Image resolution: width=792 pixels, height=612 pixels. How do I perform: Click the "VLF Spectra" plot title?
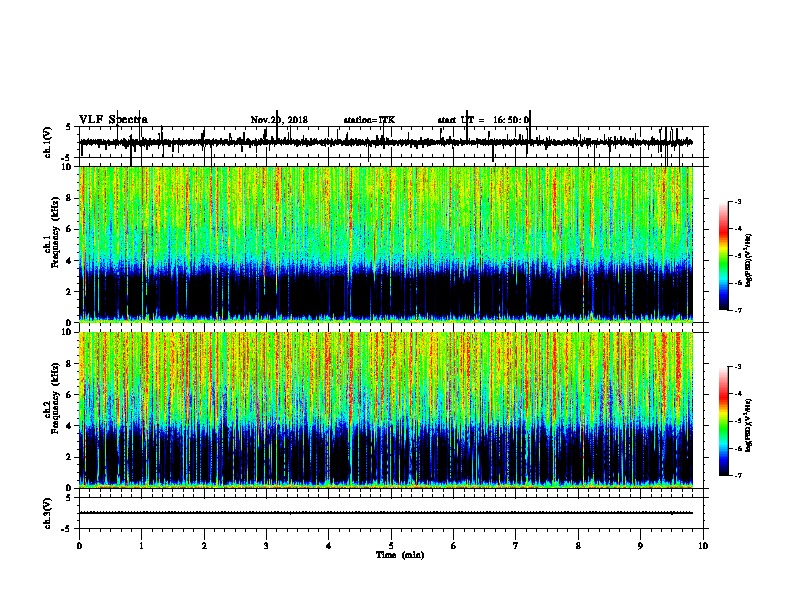point(113,120)
